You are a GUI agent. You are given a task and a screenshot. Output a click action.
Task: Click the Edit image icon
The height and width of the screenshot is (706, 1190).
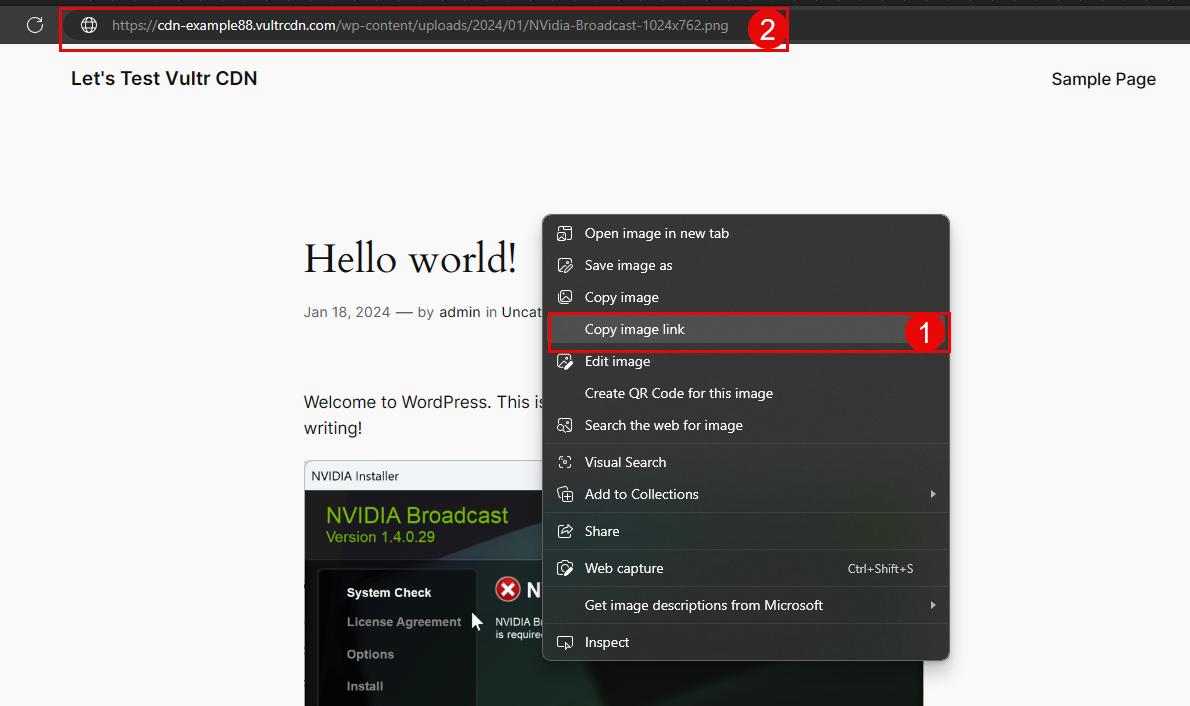pos(565,361)
